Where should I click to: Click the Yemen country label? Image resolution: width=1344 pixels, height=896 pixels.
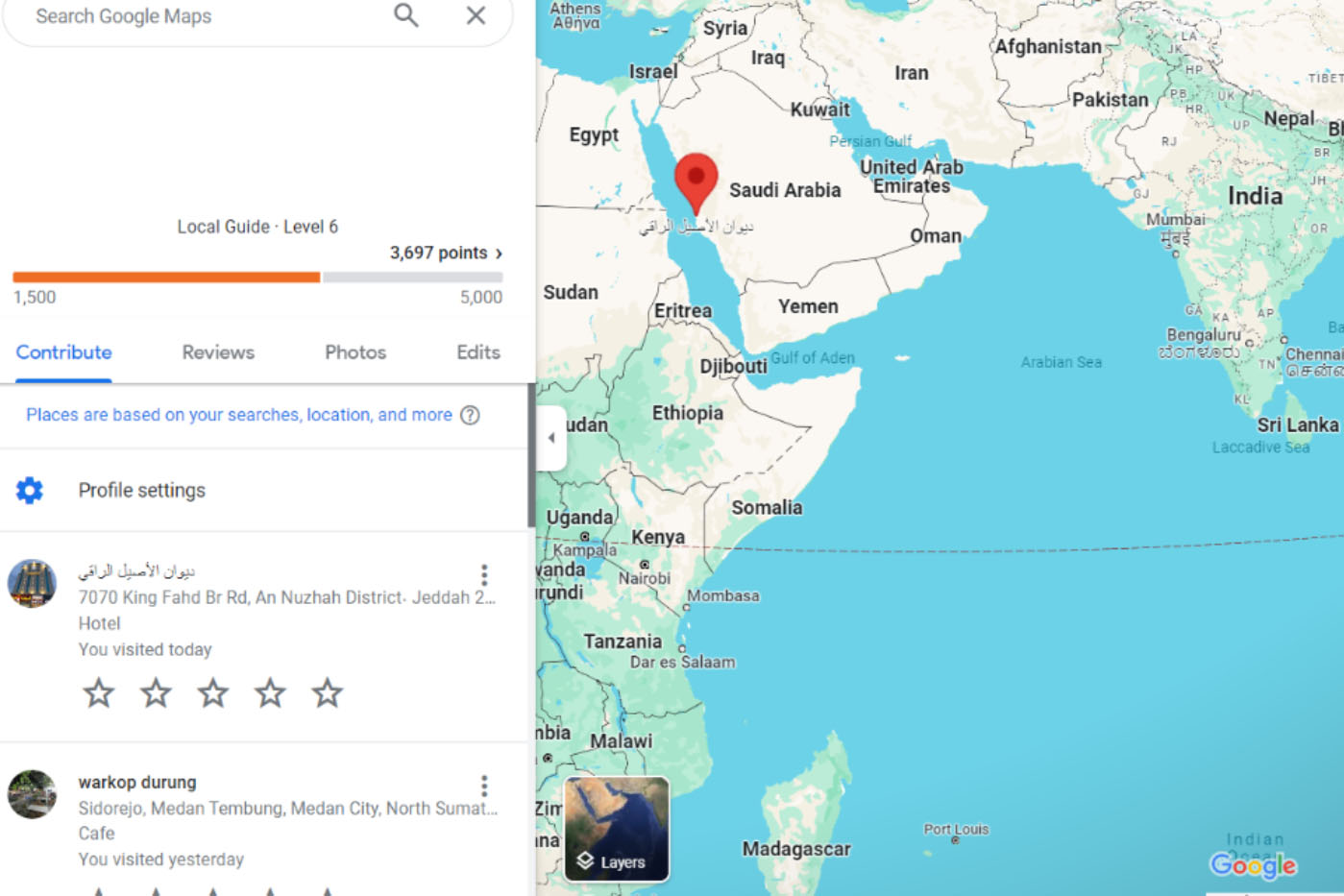(808, 306)
